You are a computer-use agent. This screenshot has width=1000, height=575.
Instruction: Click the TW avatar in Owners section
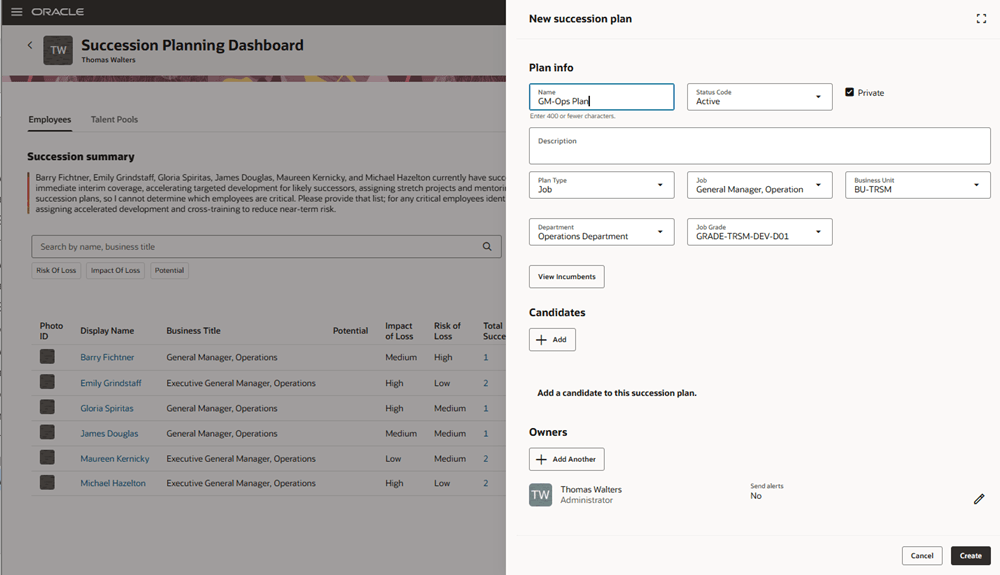click(540, 495)
